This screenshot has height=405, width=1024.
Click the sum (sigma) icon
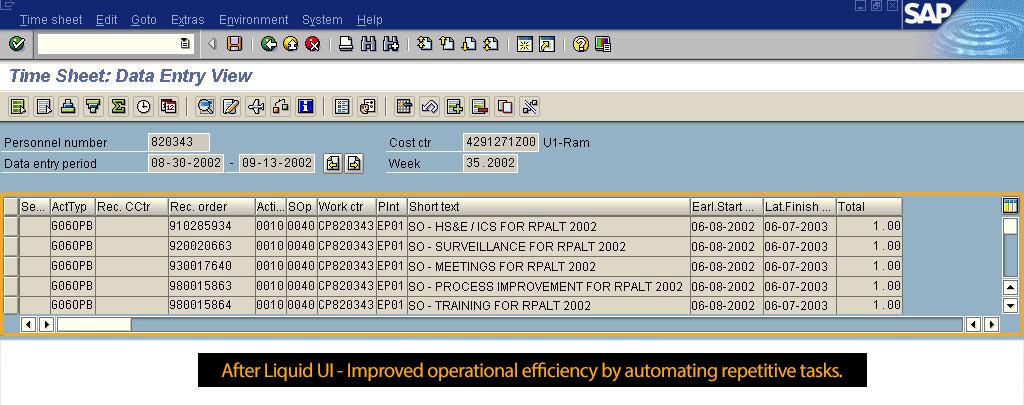[x=119, y=106]
